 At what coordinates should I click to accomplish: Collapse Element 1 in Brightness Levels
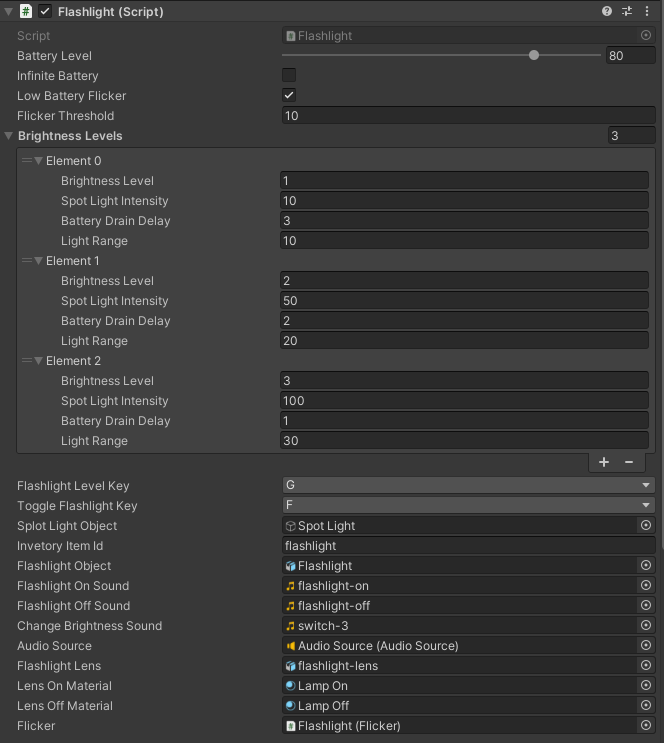pyautogui.click(x=39, y=261)
